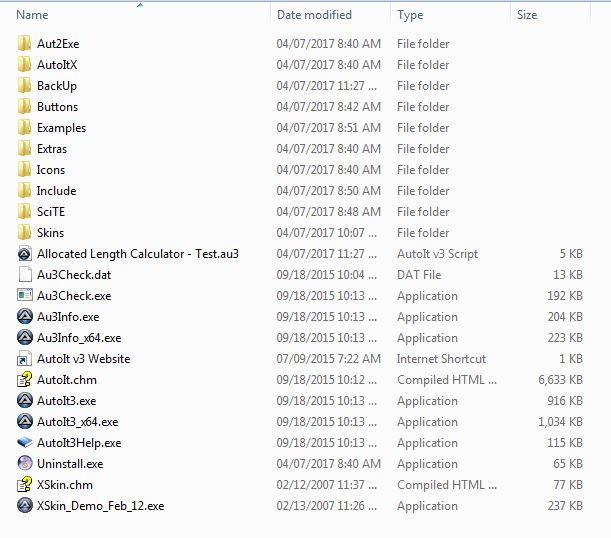Click the Aut2Exe folder icon
The width and height of the screenshot is (611, 538).
tap(24, 43)
